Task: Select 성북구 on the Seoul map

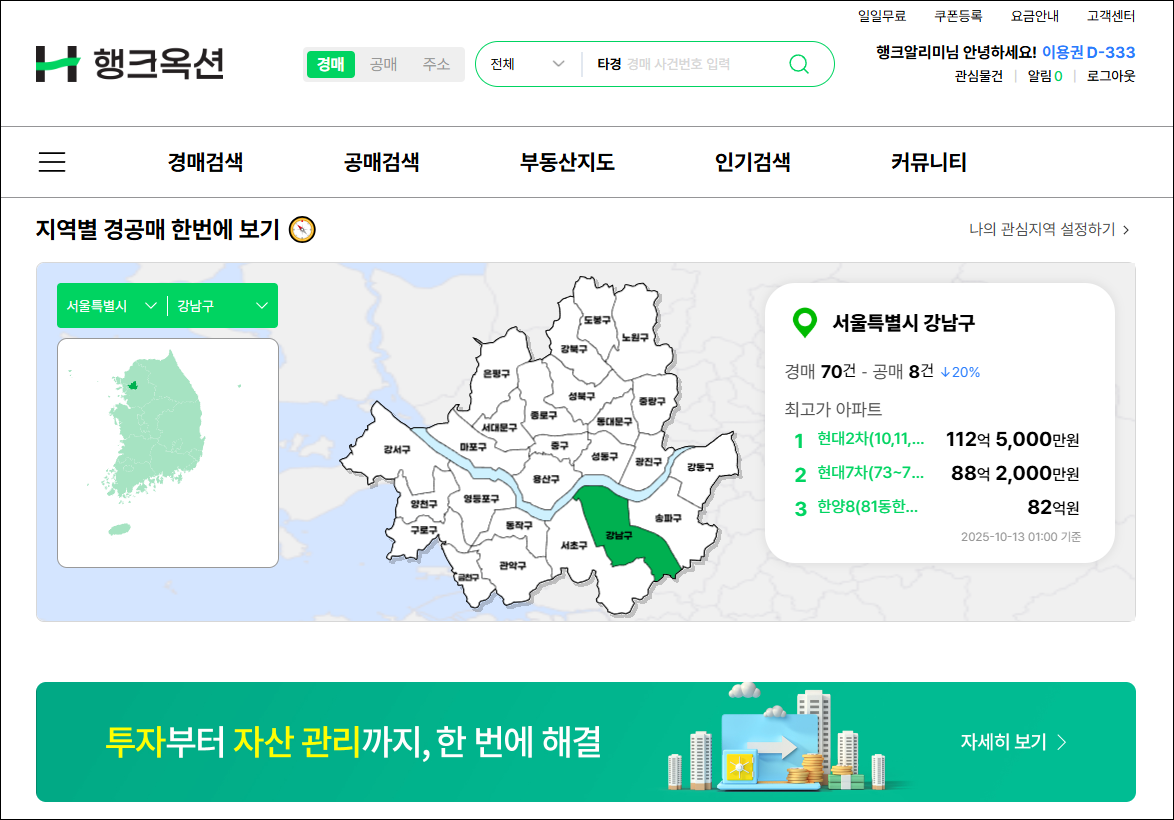Action: click(582, 395)
